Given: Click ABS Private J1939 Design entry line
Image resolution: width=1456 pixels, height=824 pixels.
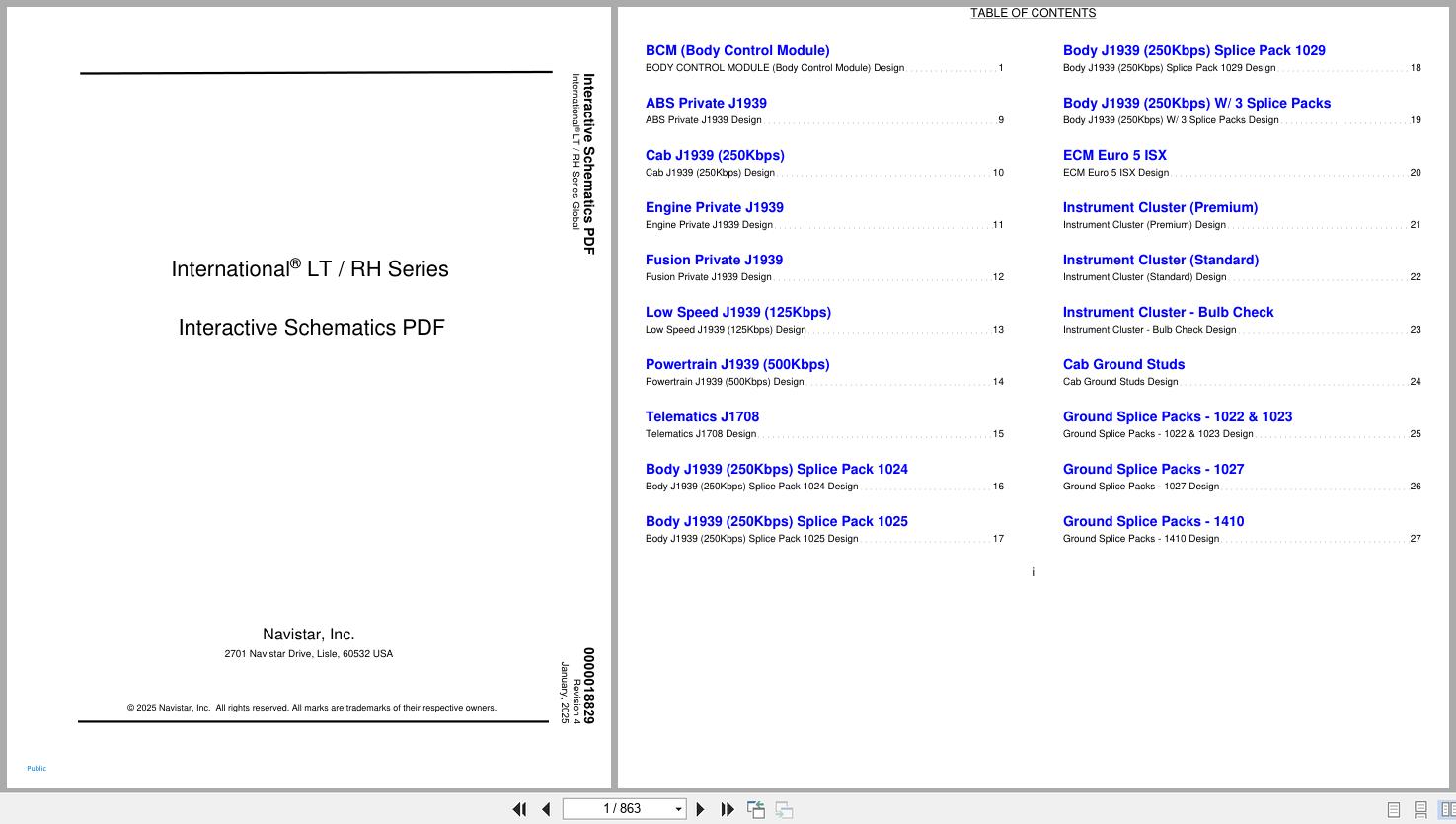Looking at the screenshot, I should 824,120.
